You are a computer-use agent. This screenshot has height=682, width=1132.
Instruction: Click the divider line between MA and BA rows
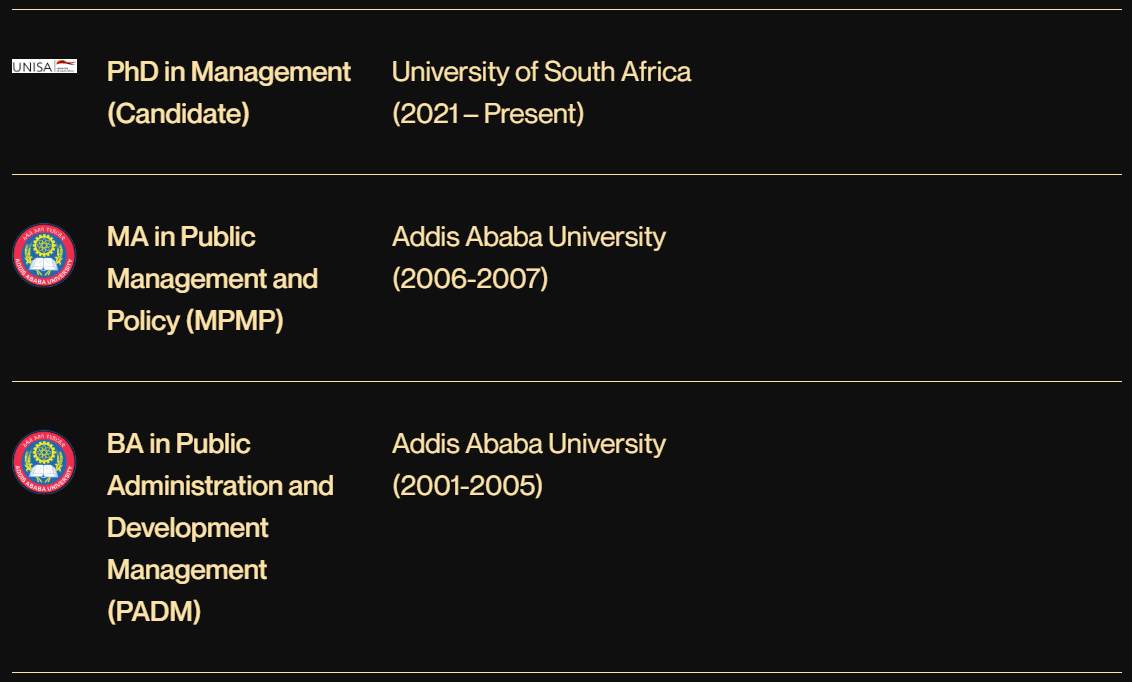click(x=566, y=382)
